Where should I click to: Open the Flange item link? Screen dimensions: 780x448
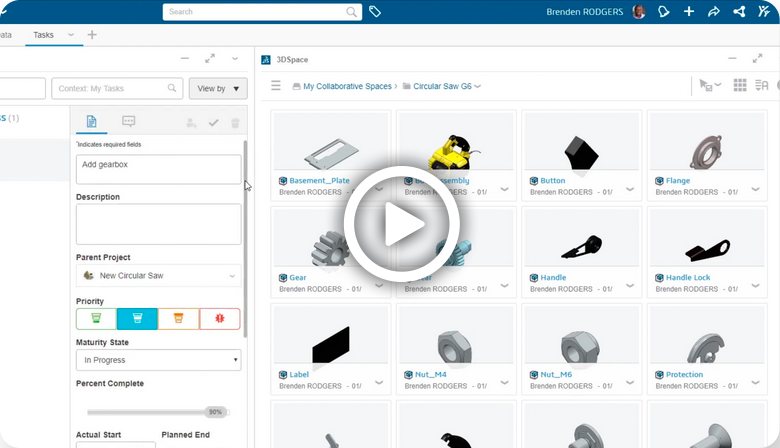(678, 180)
